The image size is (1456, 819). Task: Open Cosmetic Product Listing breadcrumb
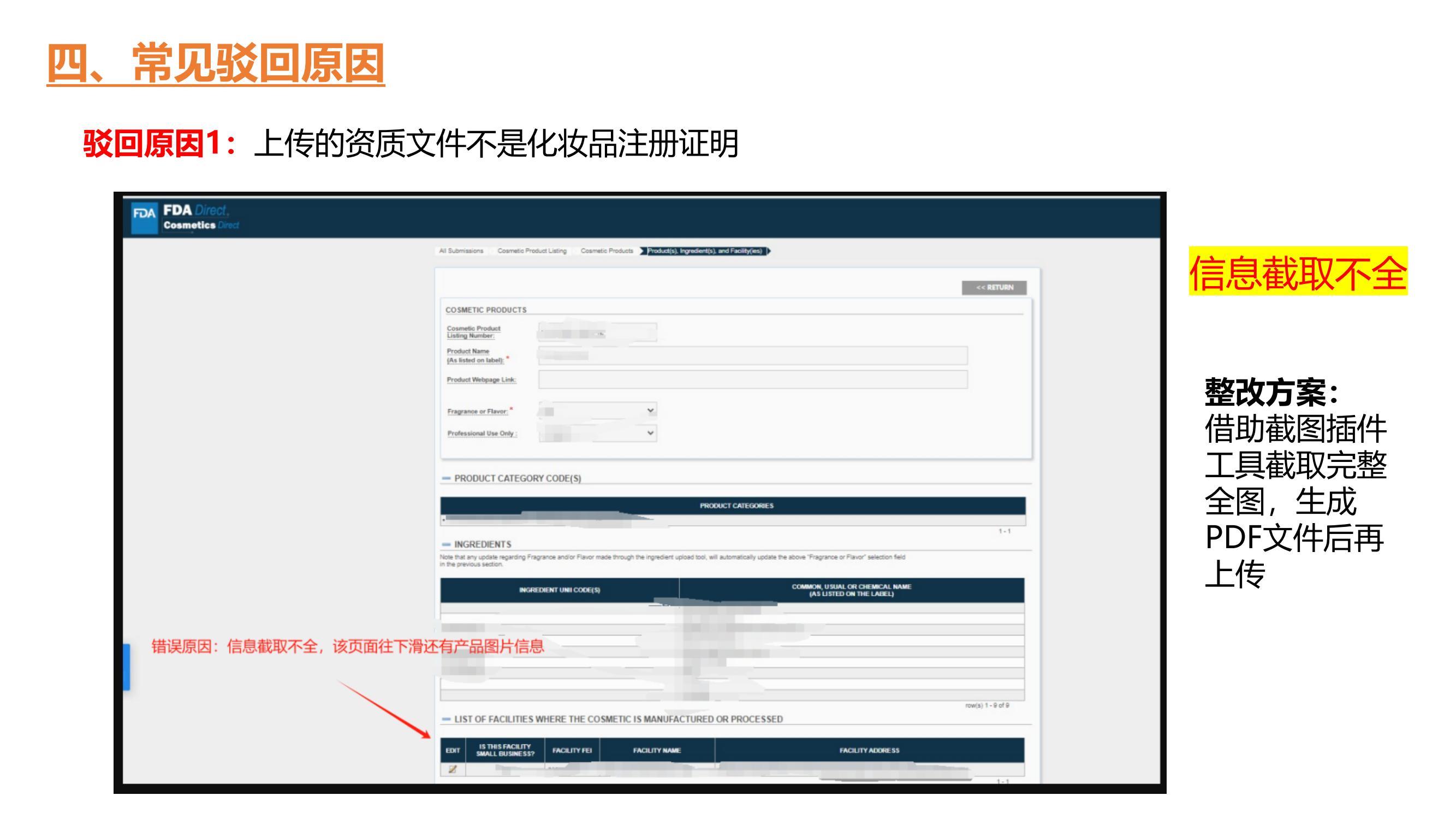[x=531, y=251]
